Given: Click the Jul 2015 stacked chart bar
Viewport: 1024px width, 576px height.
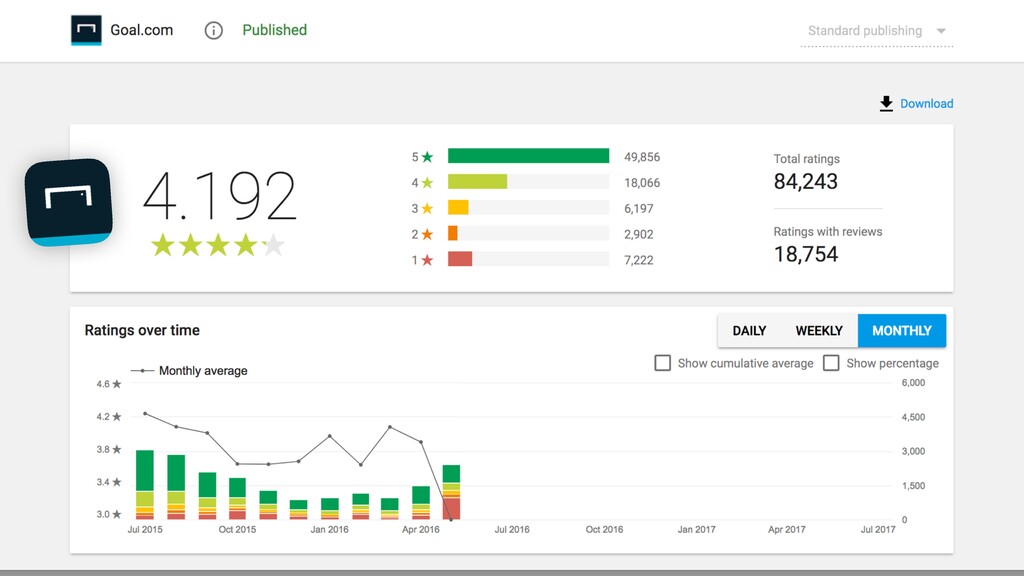Looking at the screenshot, I should pos(145,485).
